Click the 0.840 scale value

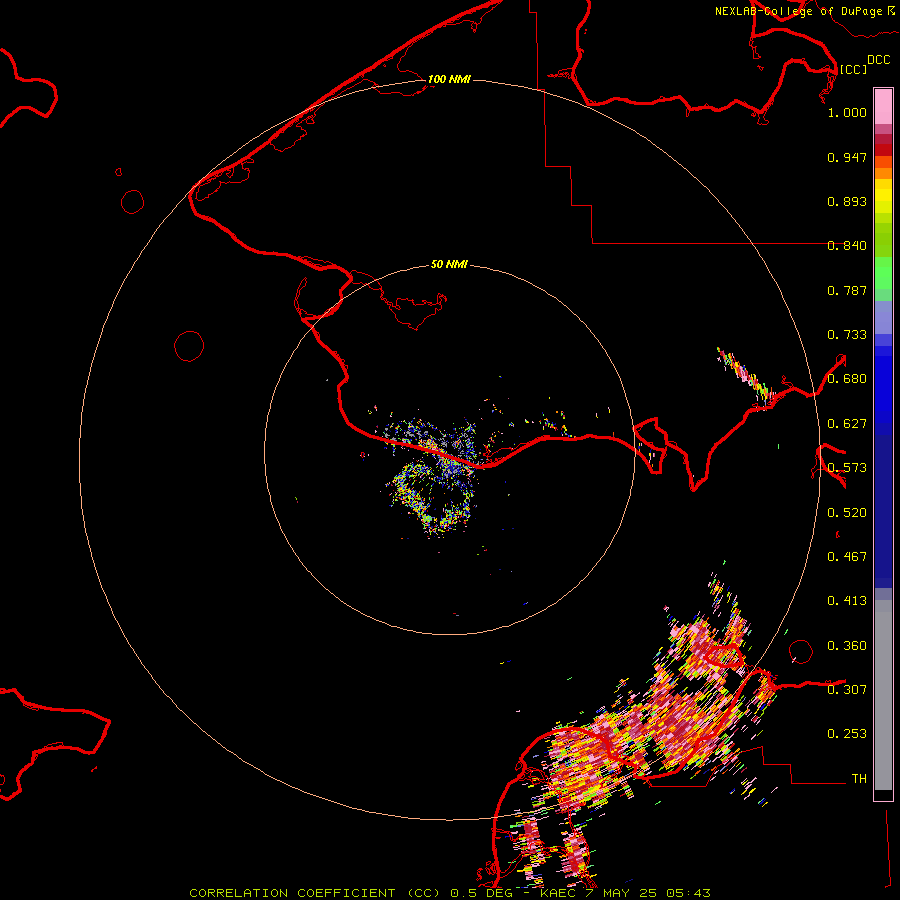coord(847,246)
